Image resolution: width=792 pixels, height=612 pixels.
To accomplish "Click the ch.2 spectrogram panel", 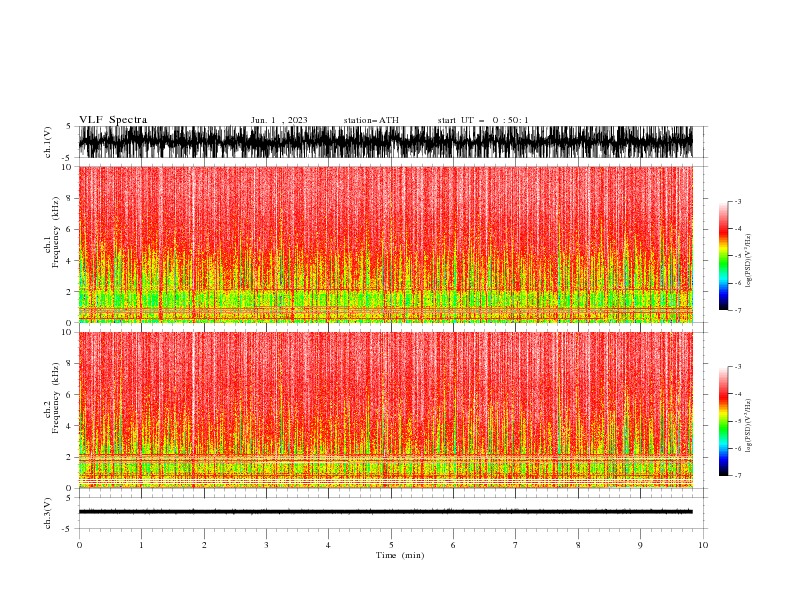I will (x=385, y=410).
